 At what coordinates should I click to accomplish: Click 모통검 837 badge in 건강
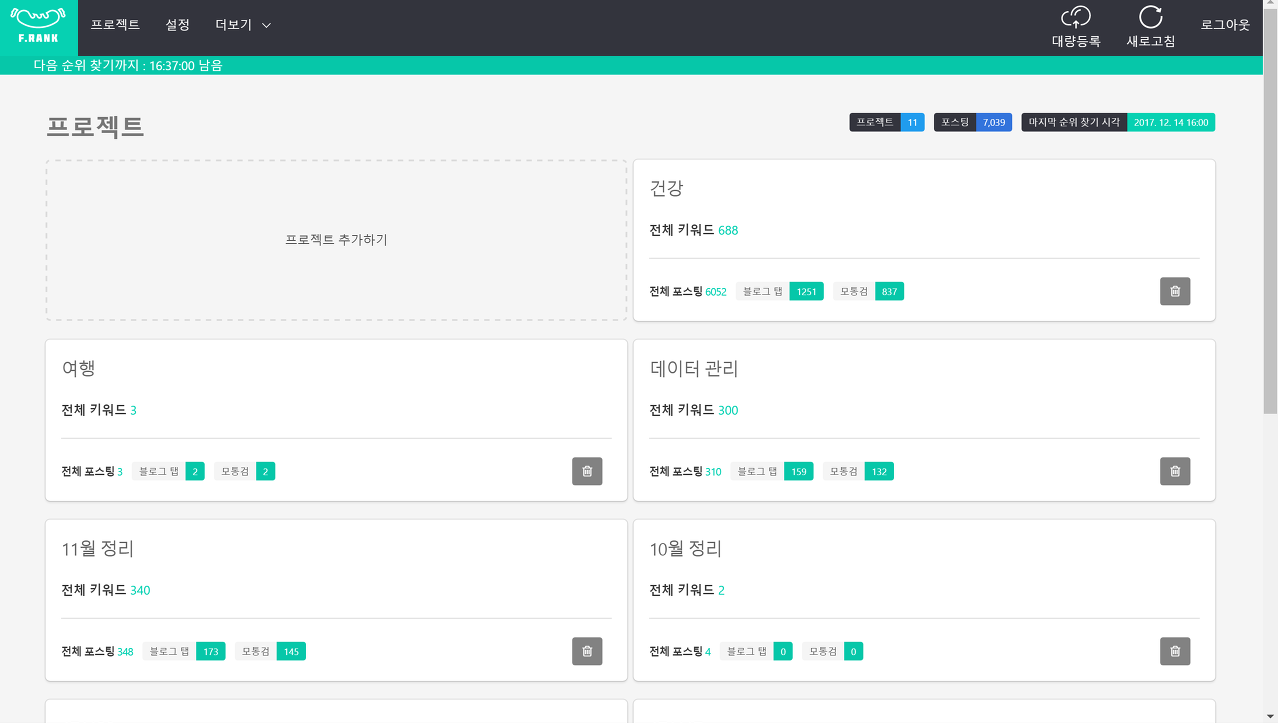click(x=868, y=291)
